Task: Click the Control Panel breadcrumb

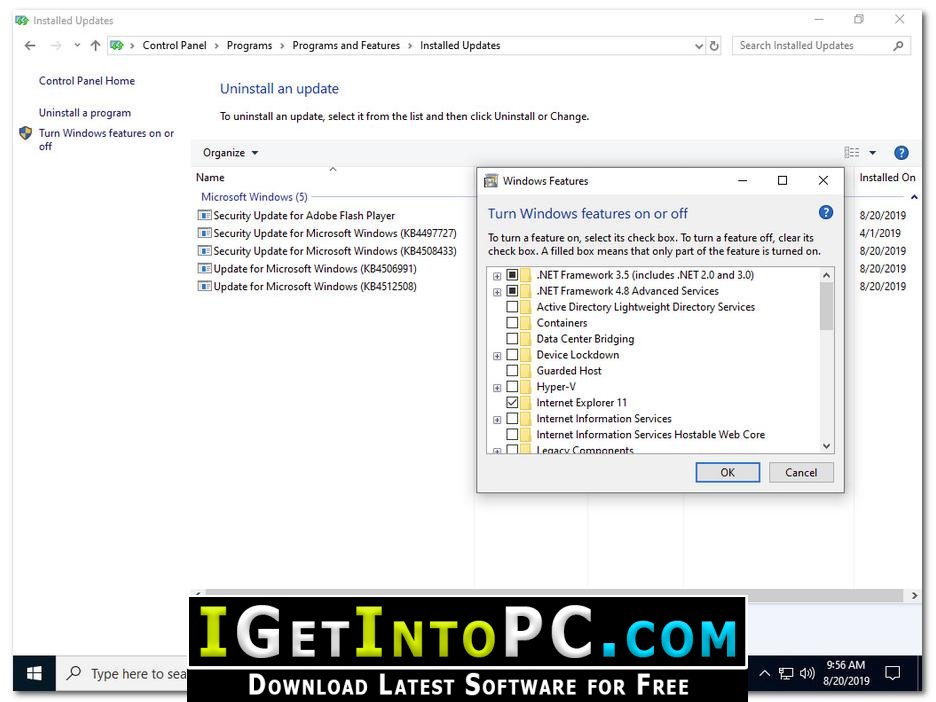Action: click(174, 45)
